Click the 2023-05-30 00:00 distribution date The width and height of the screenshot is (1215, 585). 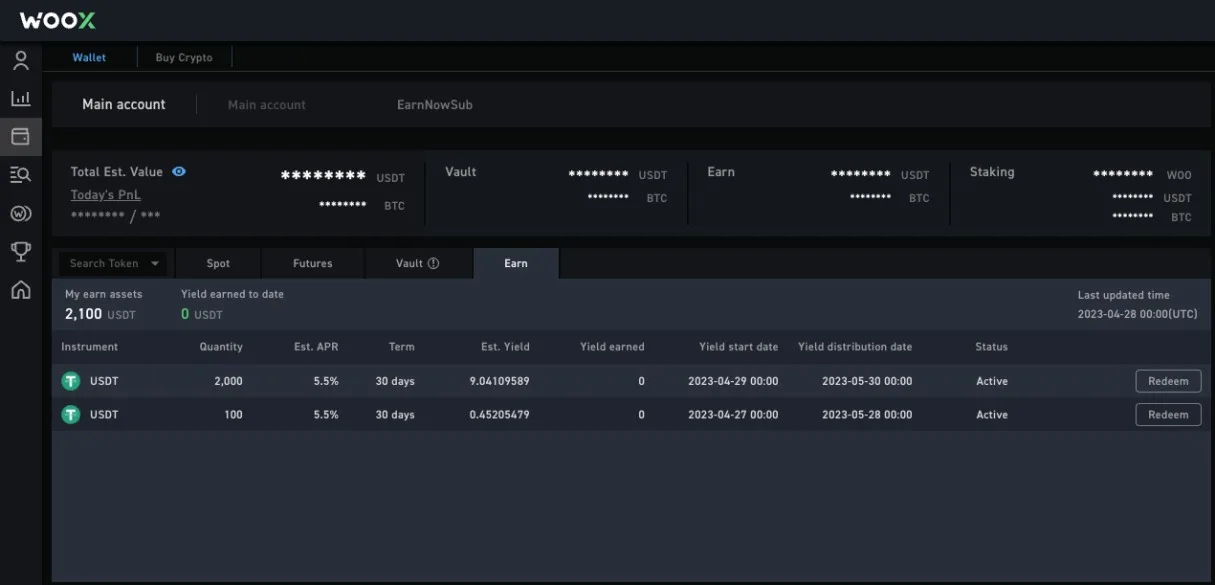coord(867,381)
